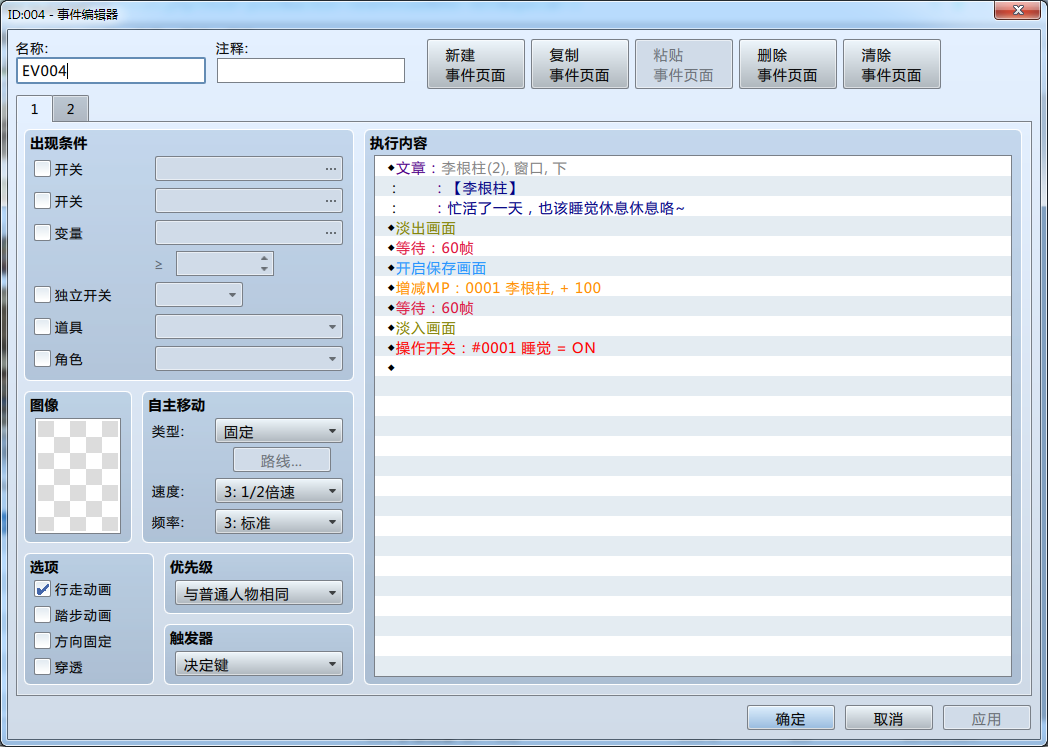
Task: Click the 路线... route button
Action: tap(281, 460)
